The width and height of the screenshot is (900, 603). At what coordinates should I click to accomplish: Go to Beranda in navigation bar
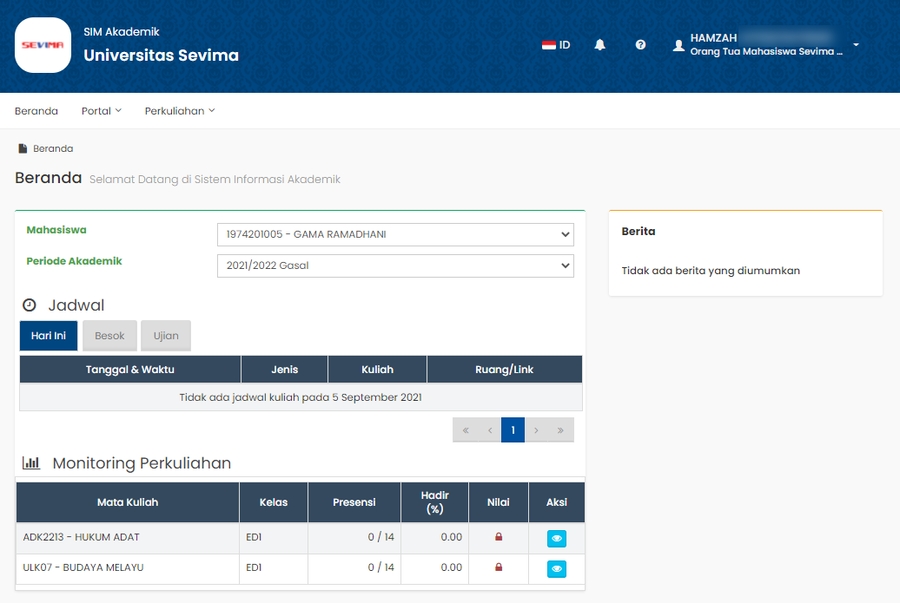36,111
